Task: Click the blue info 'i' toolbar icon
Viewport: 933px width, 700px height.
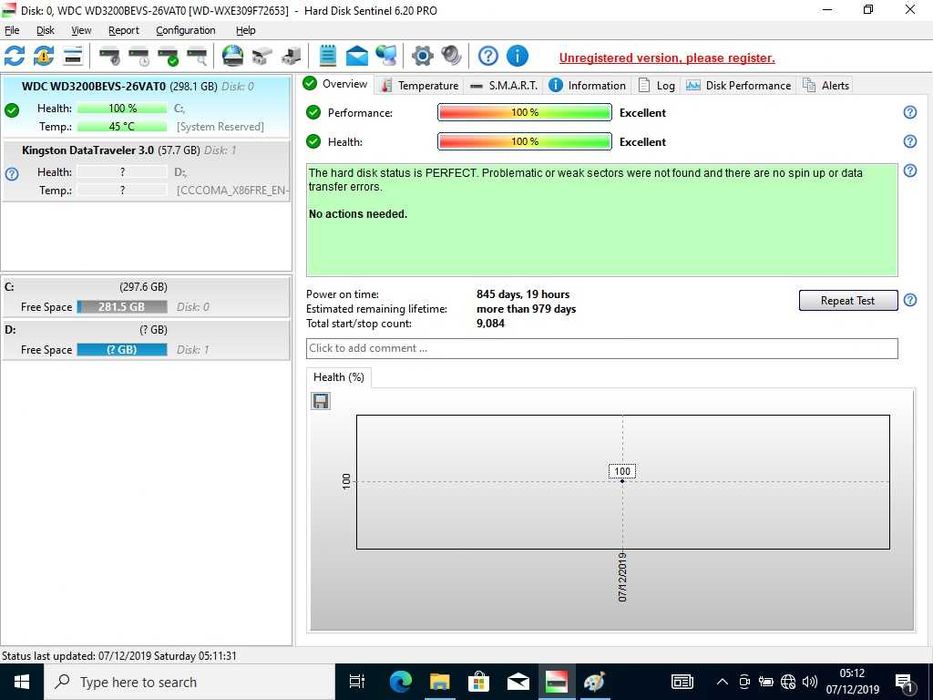Action: click(x=517, y=56)
